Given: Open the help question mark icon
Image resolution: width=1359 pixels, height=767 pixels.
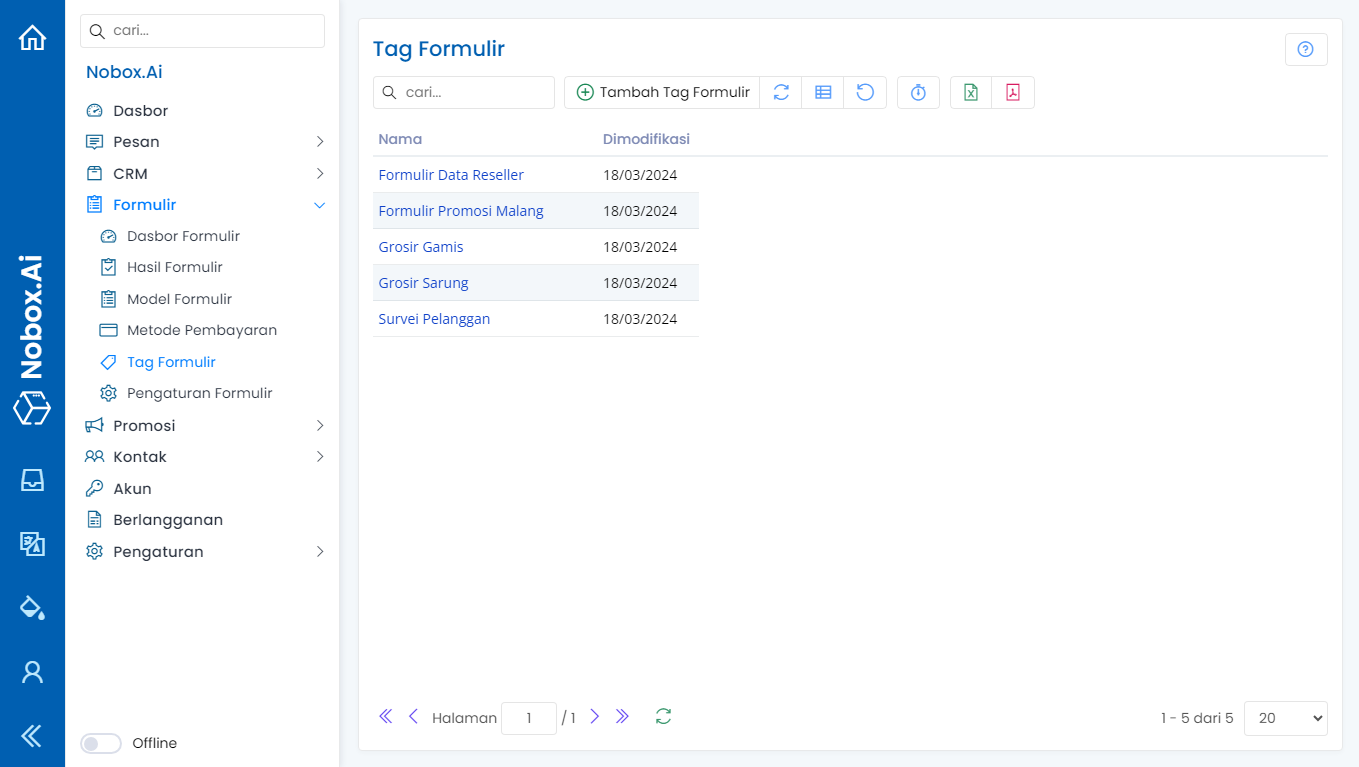Looking at the screenshot, I should point(1305,49).
